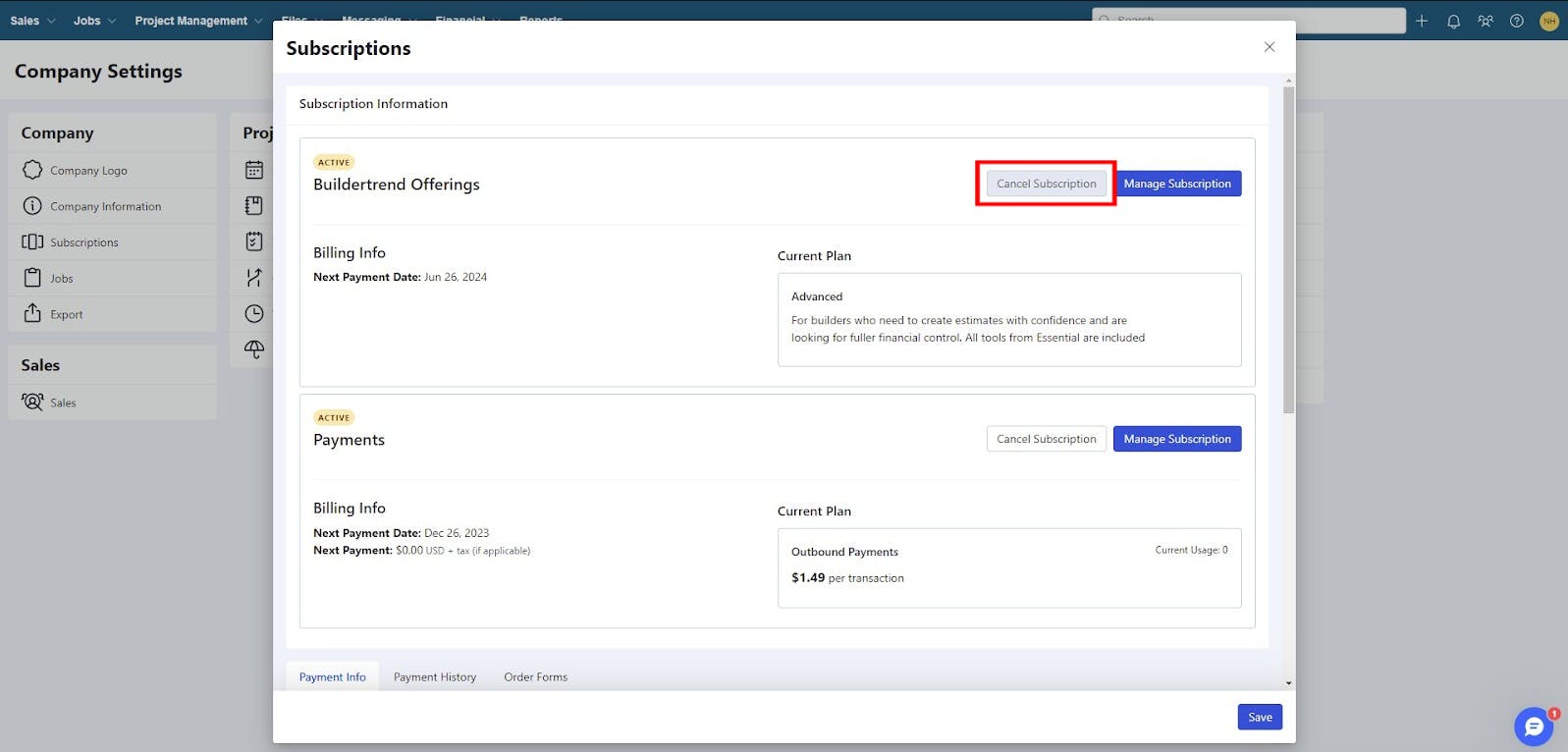Open Company Logo settings link

point(88,171)
